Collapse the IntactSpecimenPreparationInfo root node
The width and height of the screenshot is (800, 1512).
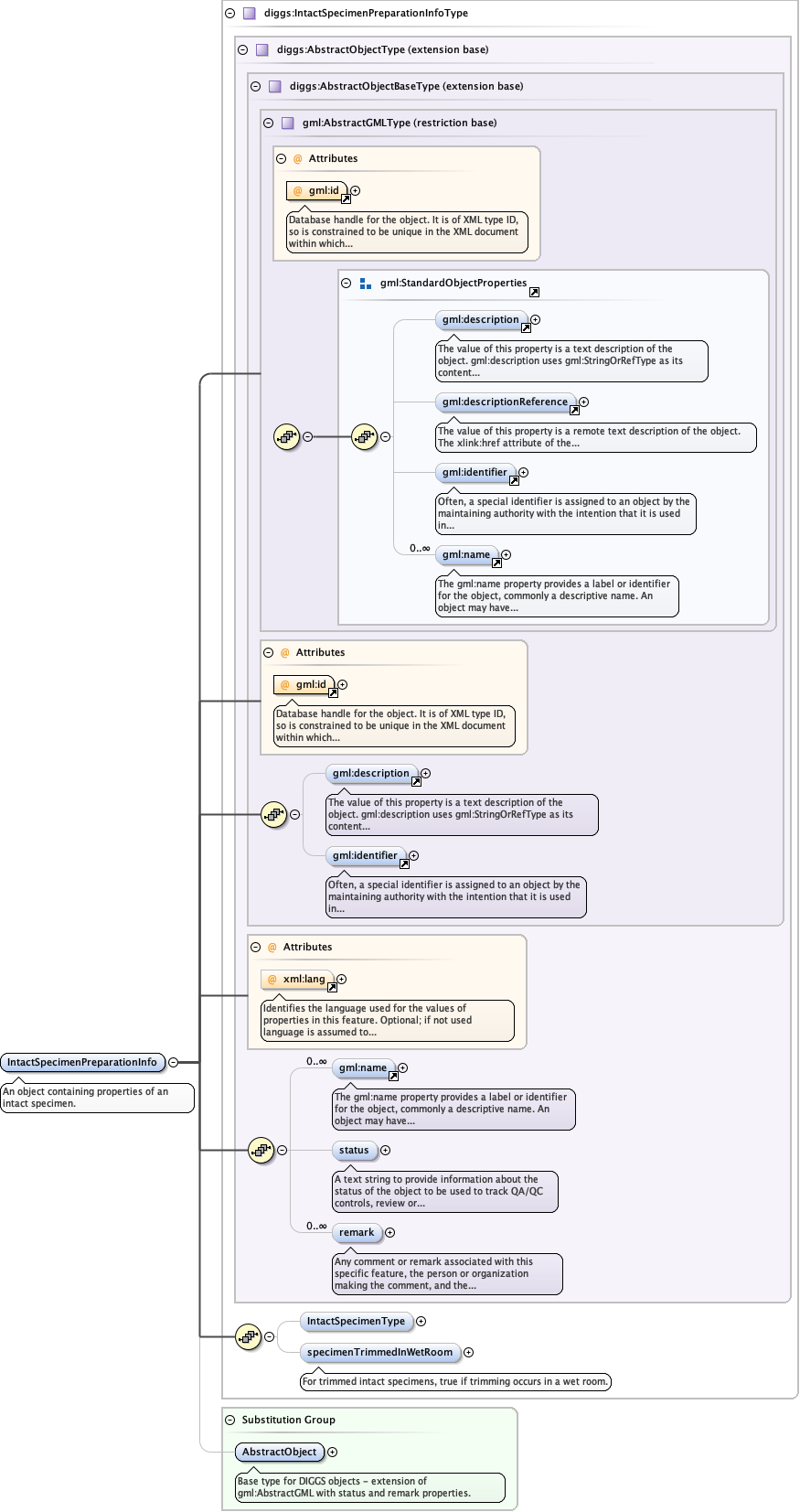(173, 1062)
